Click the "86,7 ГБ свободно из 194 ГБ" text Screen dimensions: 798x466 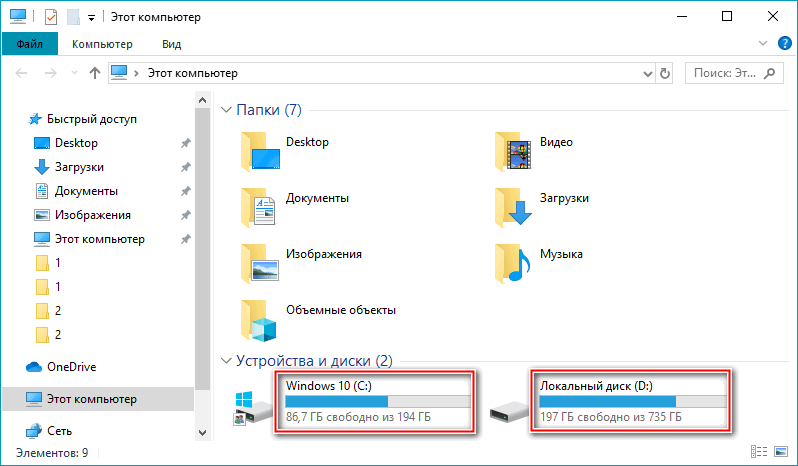tap(358, 417)
